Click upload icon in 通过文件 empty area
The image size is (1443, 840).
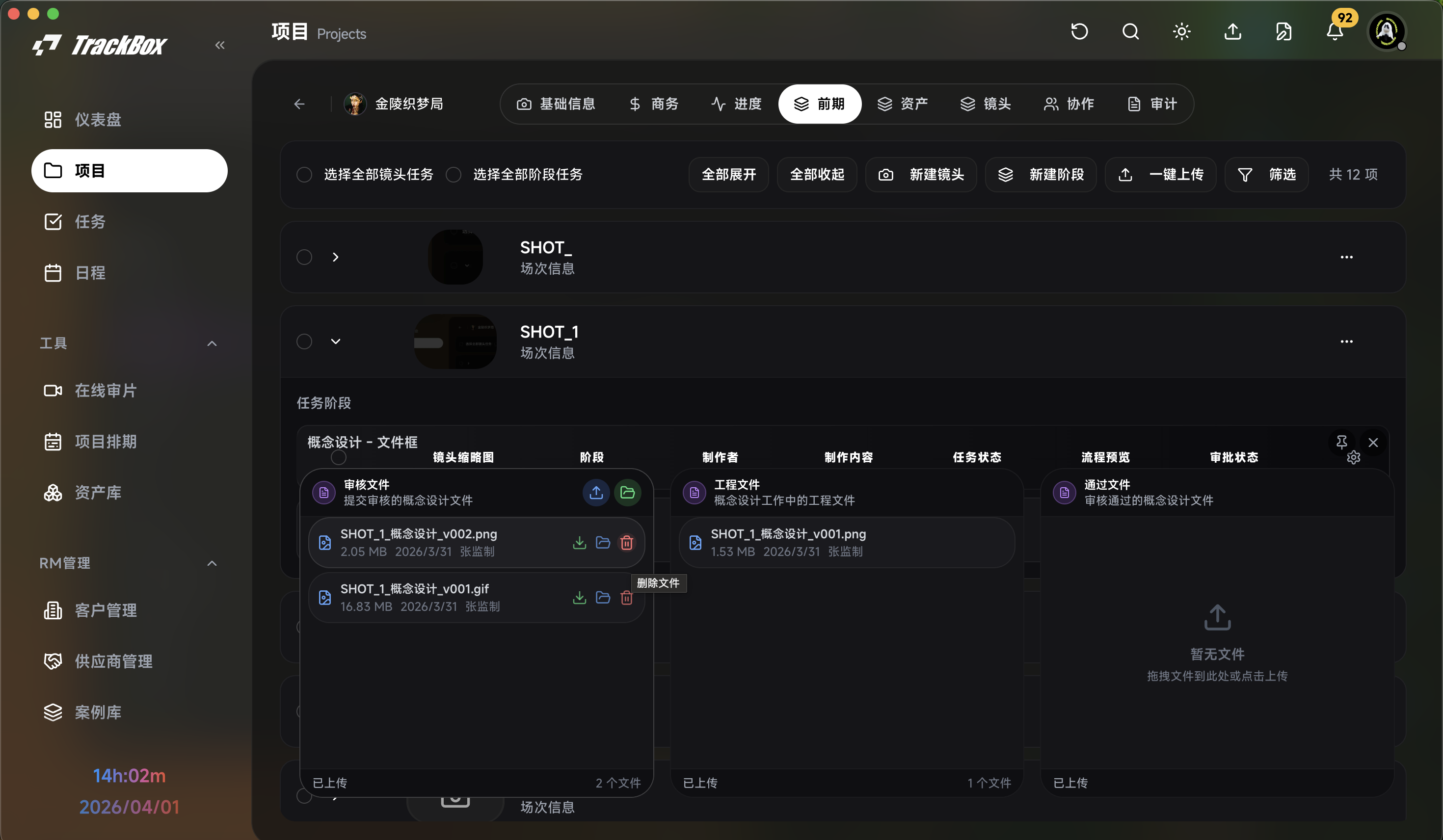tap(1217, 617)
